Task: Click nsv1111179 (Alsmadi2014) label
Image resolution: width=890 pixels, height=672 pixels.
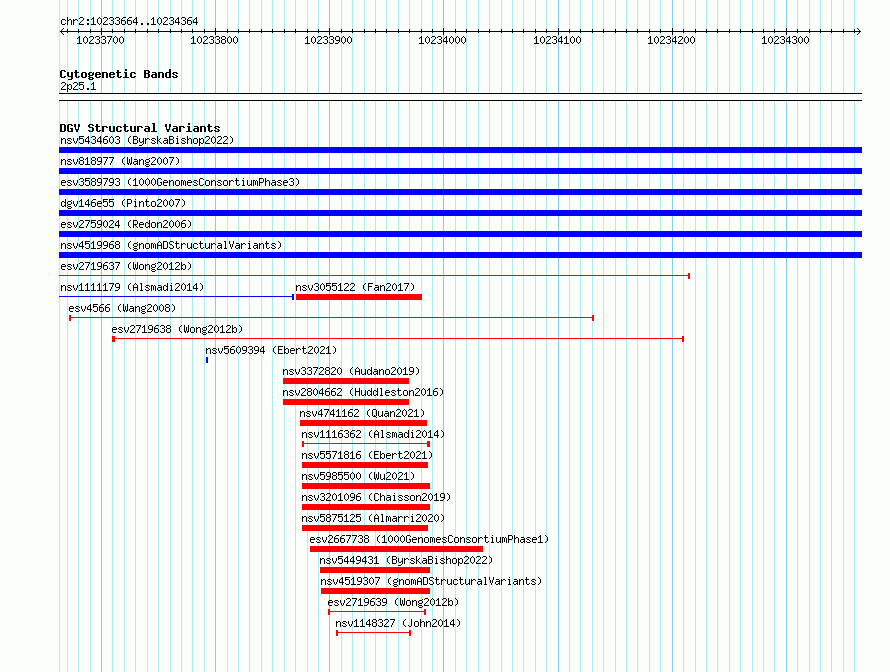Action: [132, 287]
